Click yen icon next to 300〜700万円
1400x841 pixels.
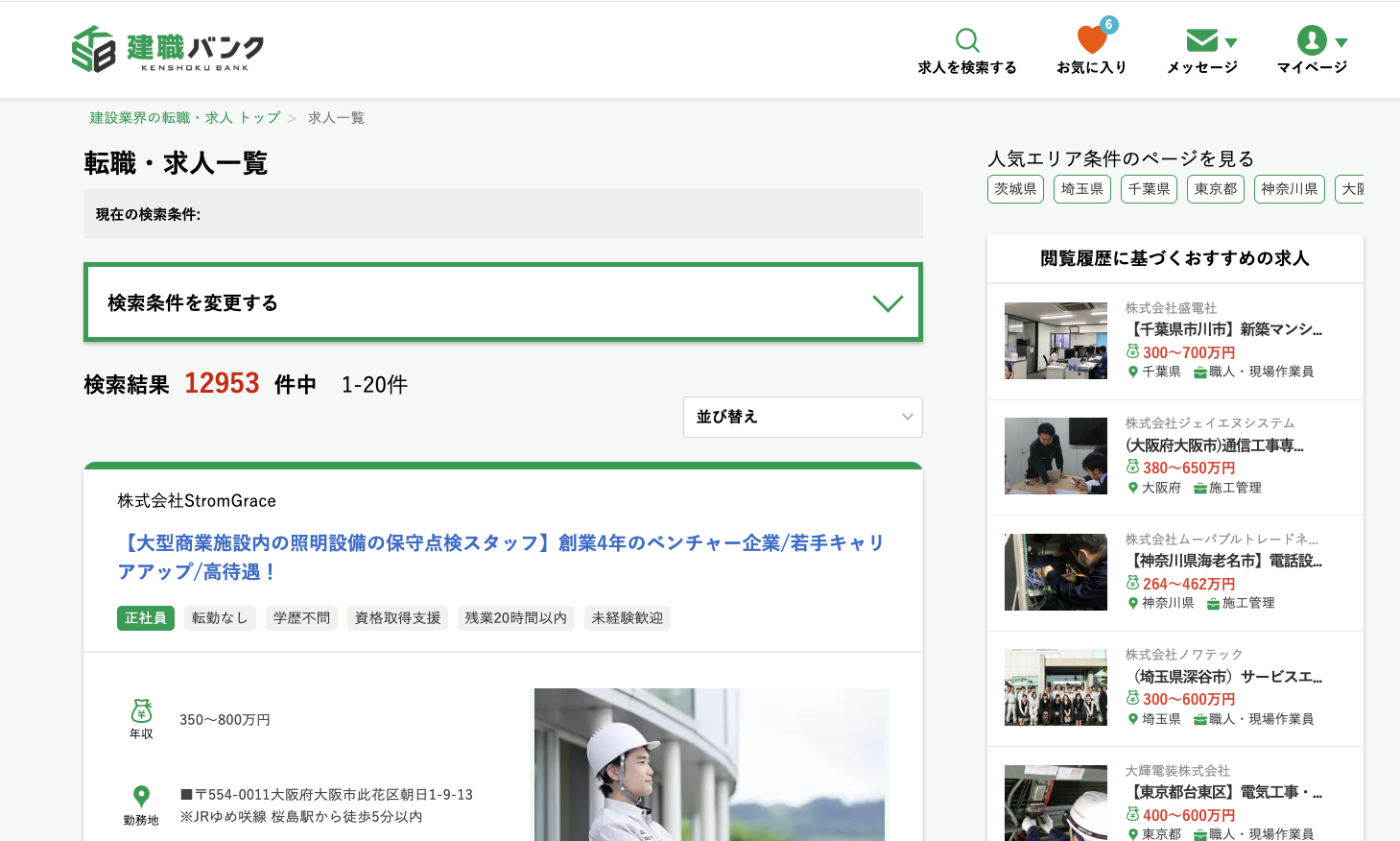tap(1132, 351)
